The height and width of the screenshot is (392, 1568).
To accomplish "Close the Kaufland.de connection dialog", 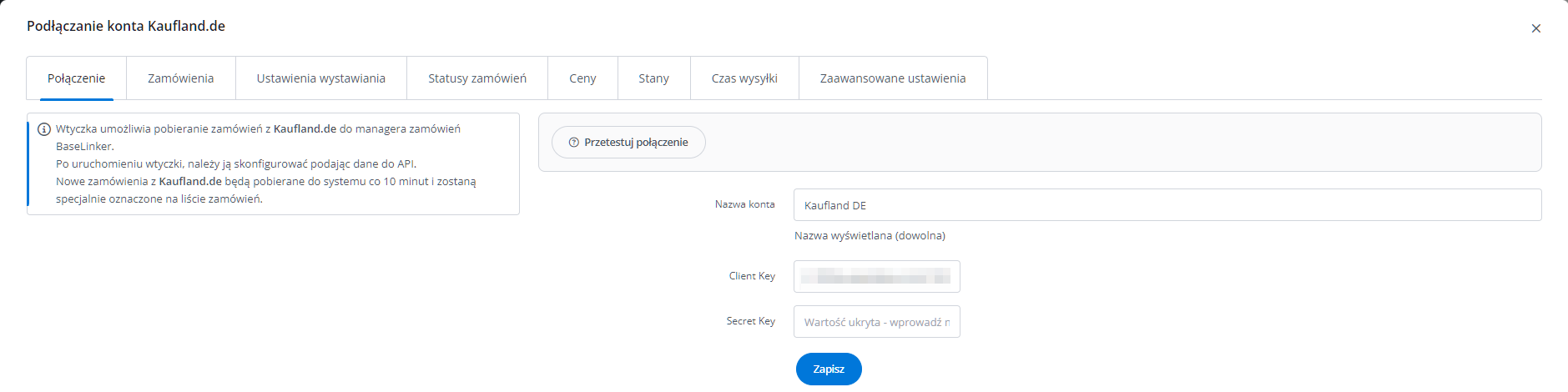I will pos(1535,28).
